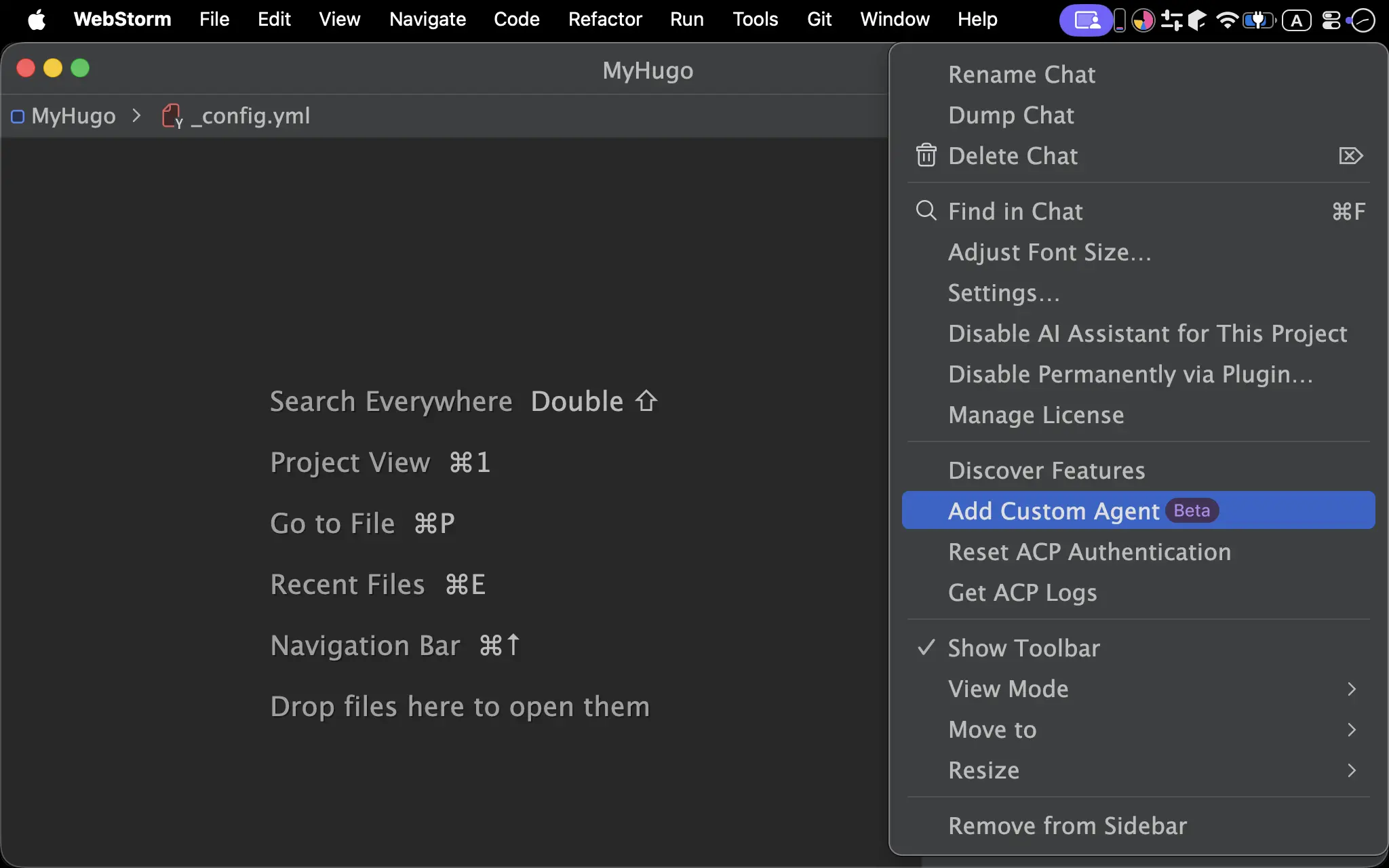The width and height of the screenshot is (1389, 868).
Task: Open the Refactor menu in the menu bar
Action: (604, 19)
